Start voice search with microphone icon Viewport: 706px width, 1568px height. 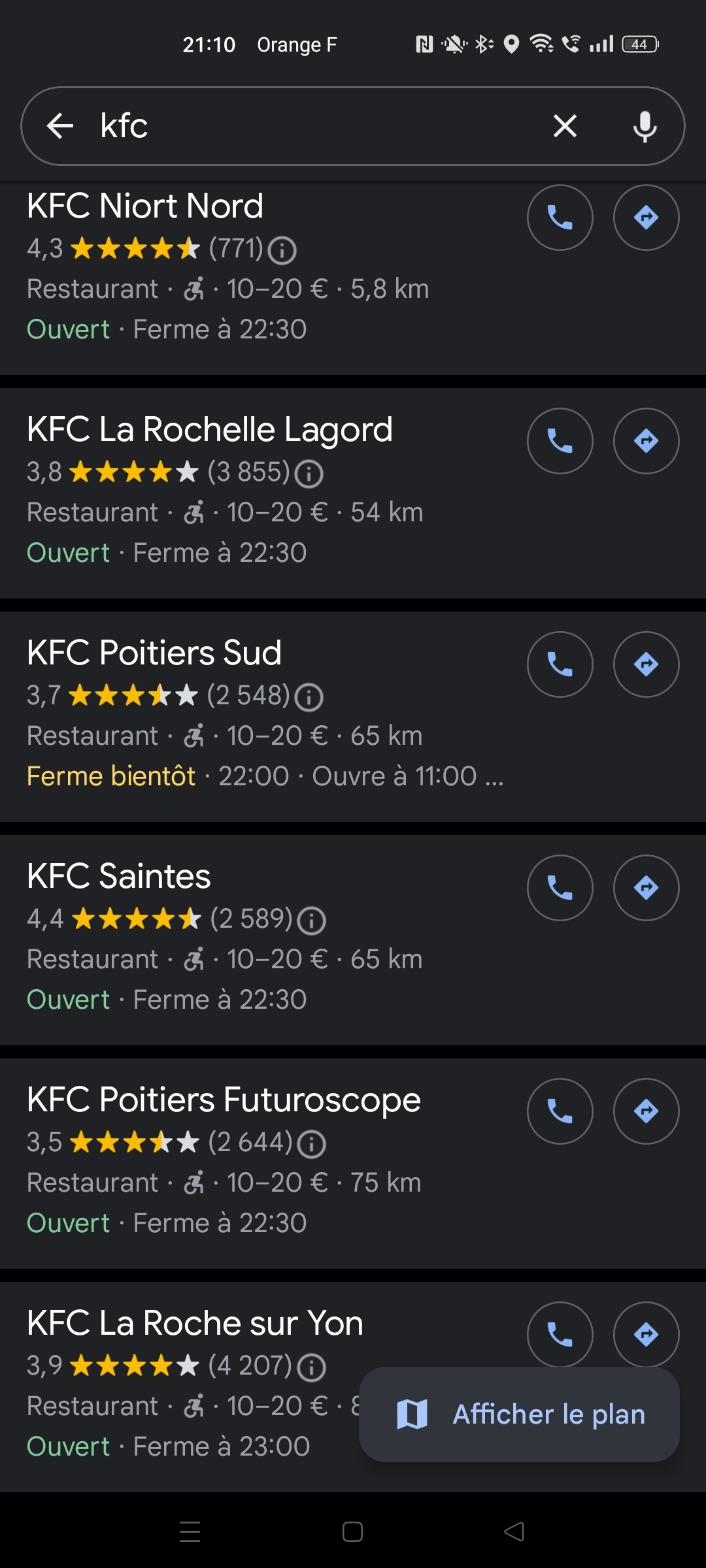[645, 126]
